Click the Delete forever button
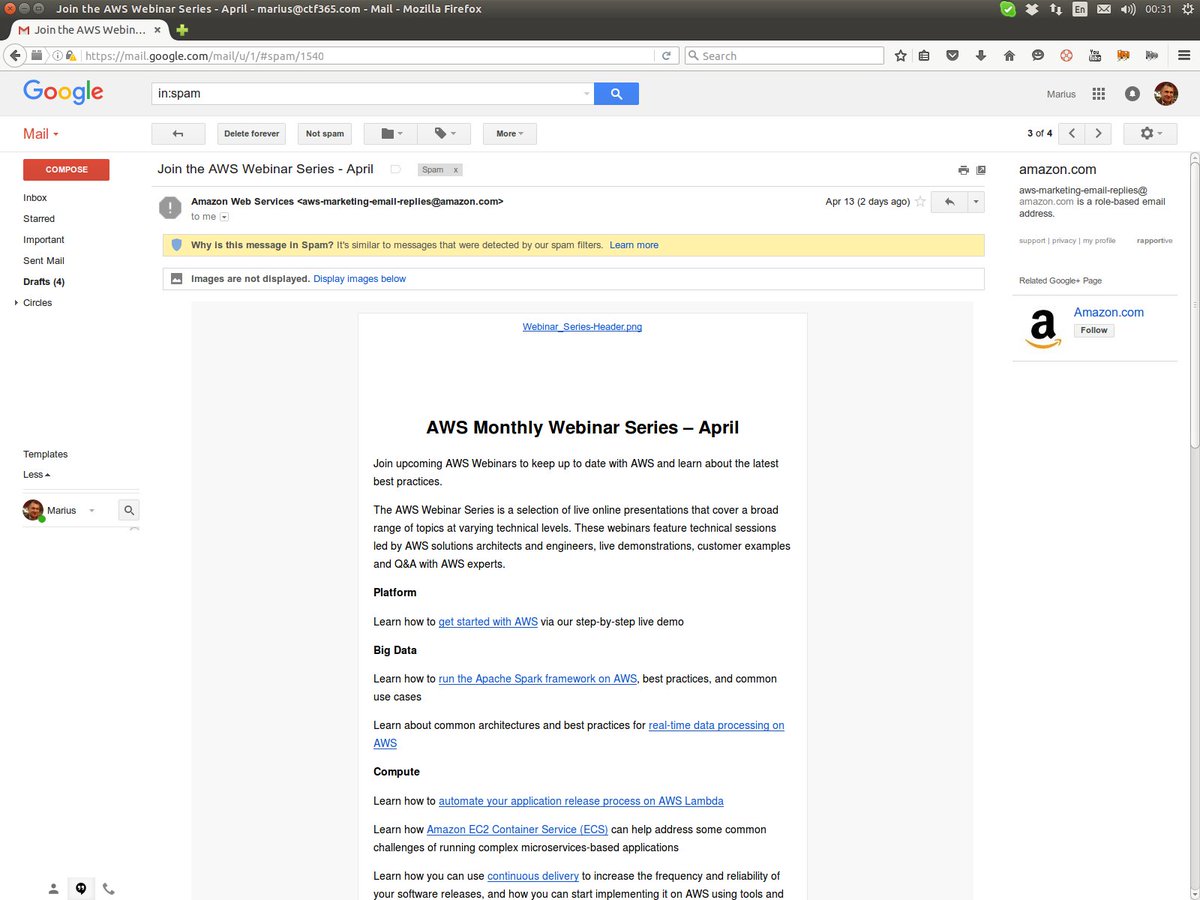 pyautogui.click(x=251, y=133)
